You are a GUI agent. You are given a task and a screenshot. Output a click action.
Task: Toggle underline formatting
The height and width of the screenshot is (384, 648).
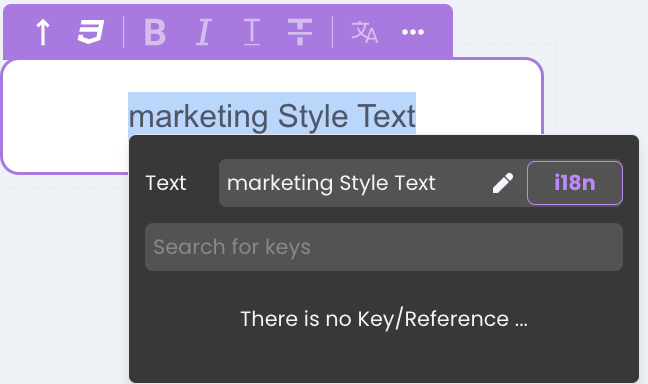pos(251,32)
